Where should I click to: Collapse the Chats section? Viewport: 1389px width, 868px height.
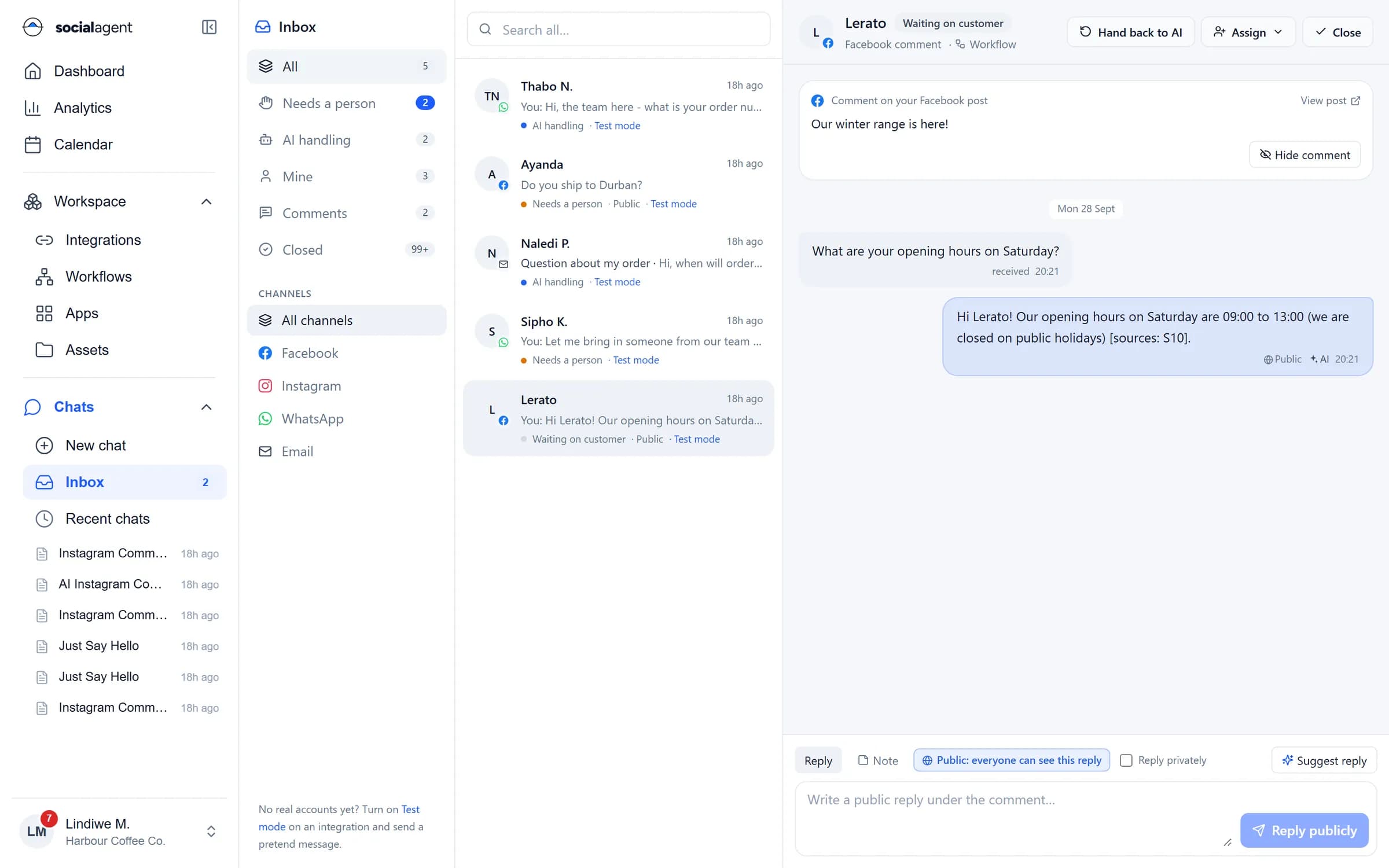coord(206,407)
